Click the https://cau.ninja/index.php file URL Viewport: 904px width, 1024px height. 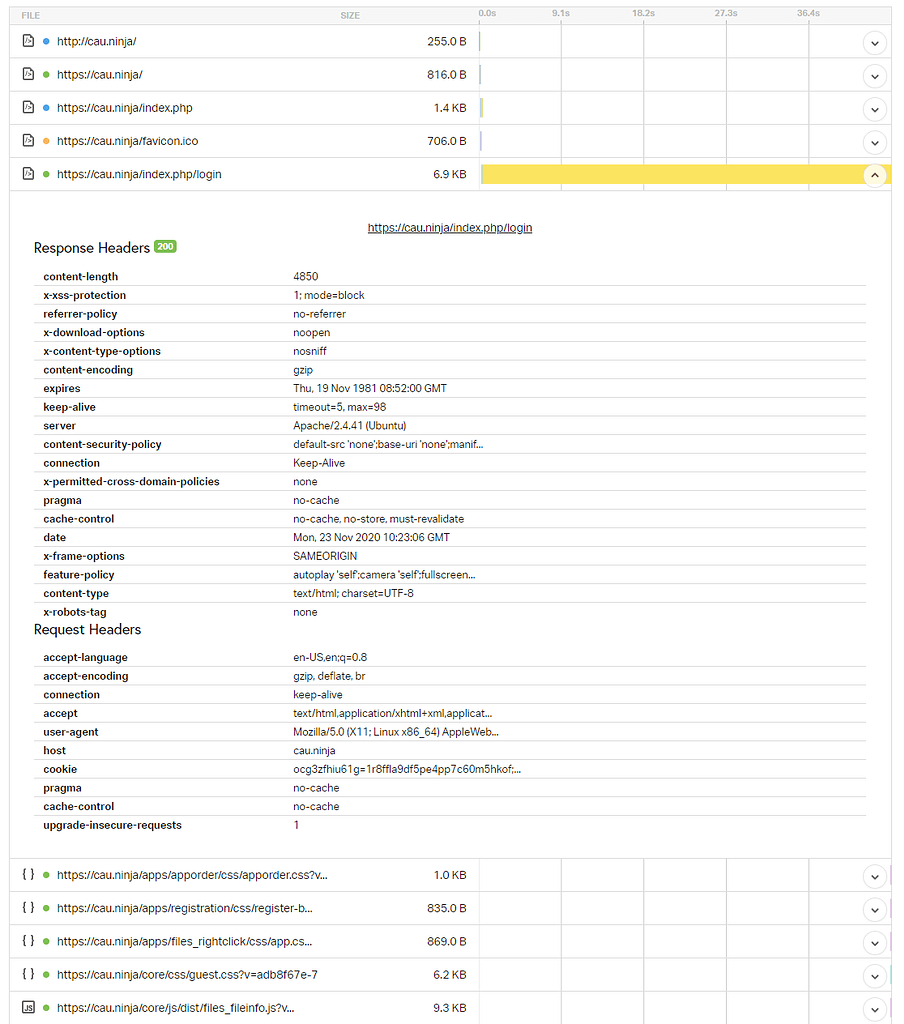click(x=124, y=108)
